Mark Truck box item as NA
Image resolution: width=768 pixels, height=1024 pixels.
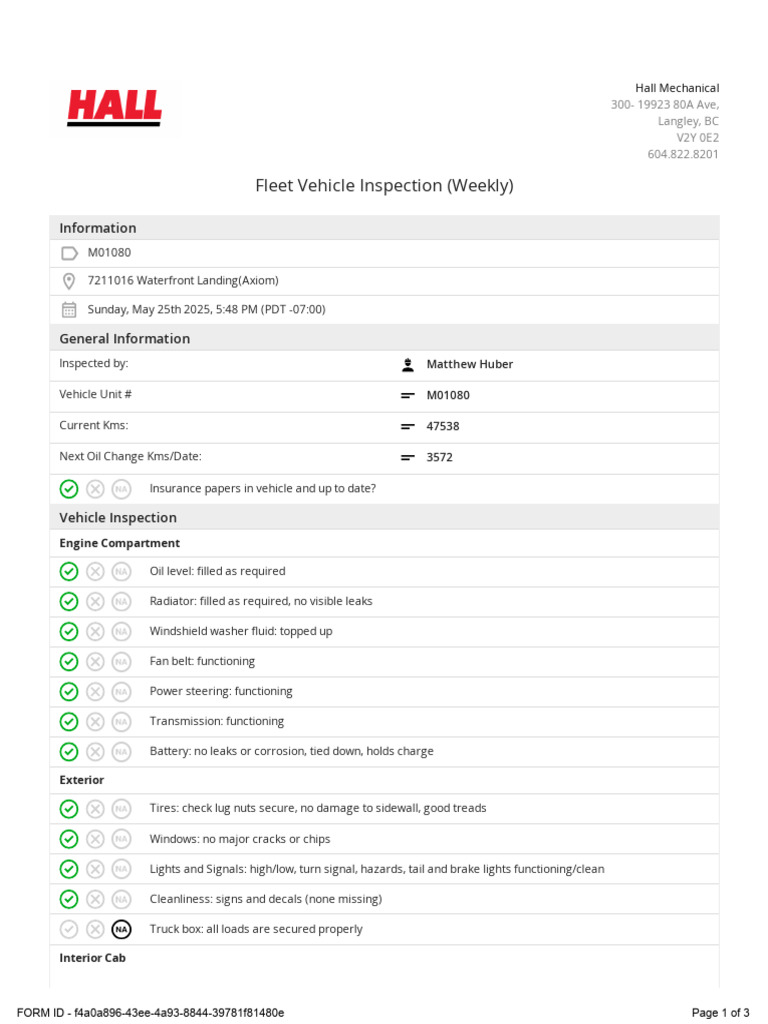point(121,929)
